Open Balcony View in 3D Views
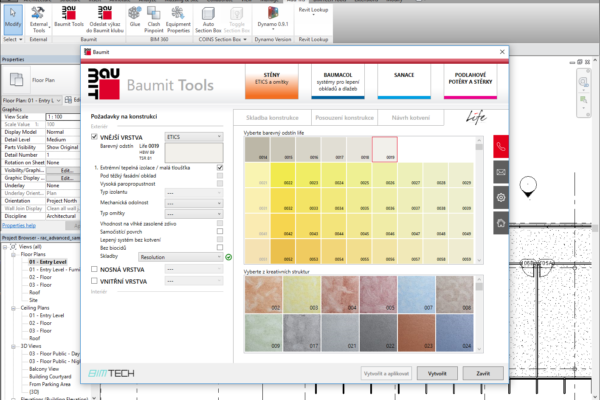The width and height of the screenshot is (600, 400). pyautogui.click(x=44, y=369)
